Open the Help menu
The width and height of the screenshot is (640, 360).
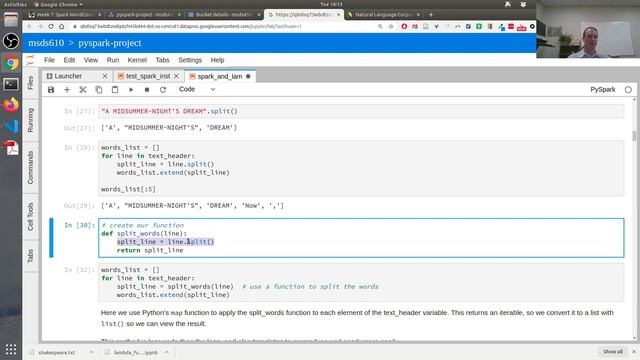(218, 60)
